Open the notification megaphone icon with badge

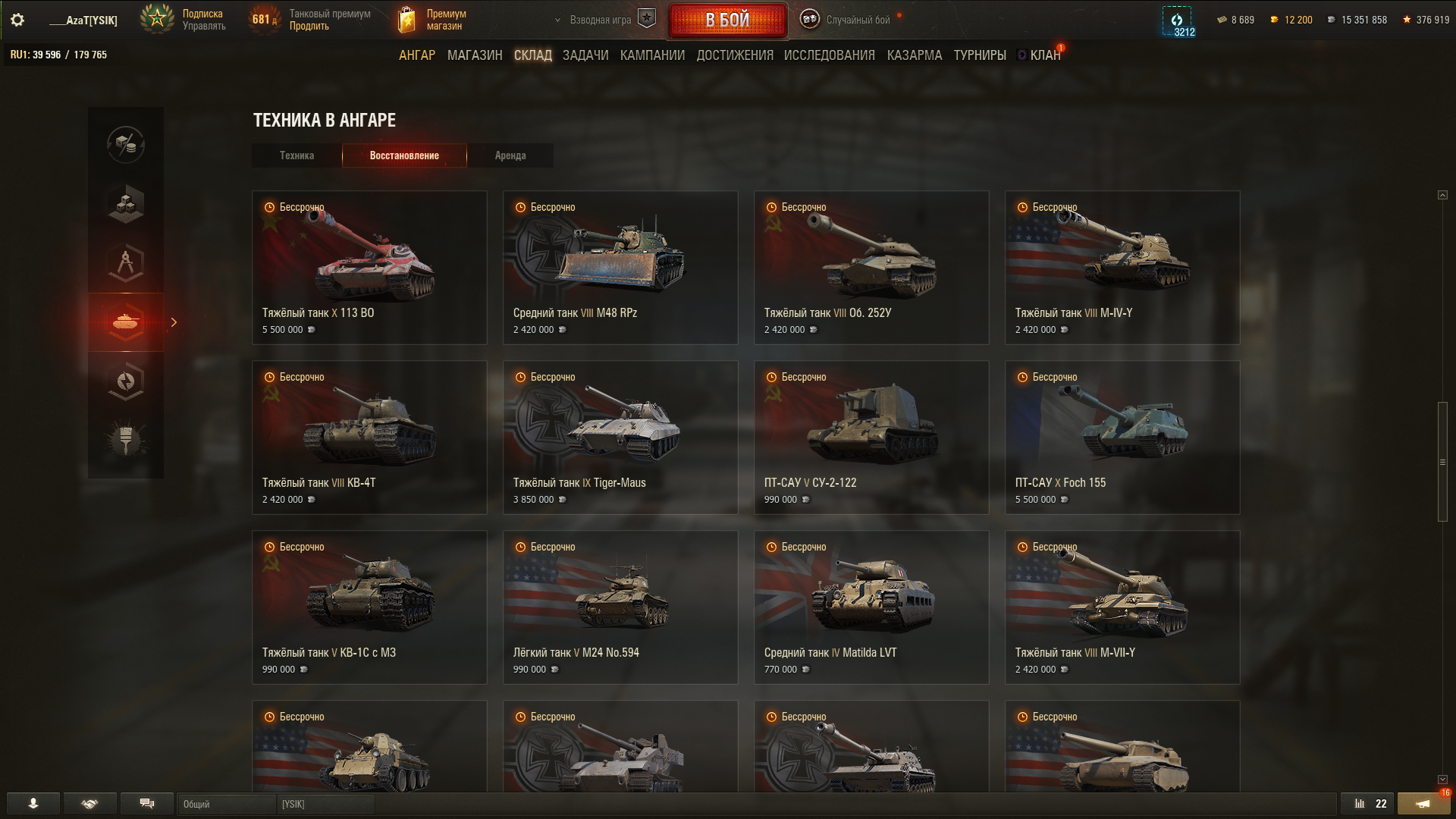coord(1423,803)
